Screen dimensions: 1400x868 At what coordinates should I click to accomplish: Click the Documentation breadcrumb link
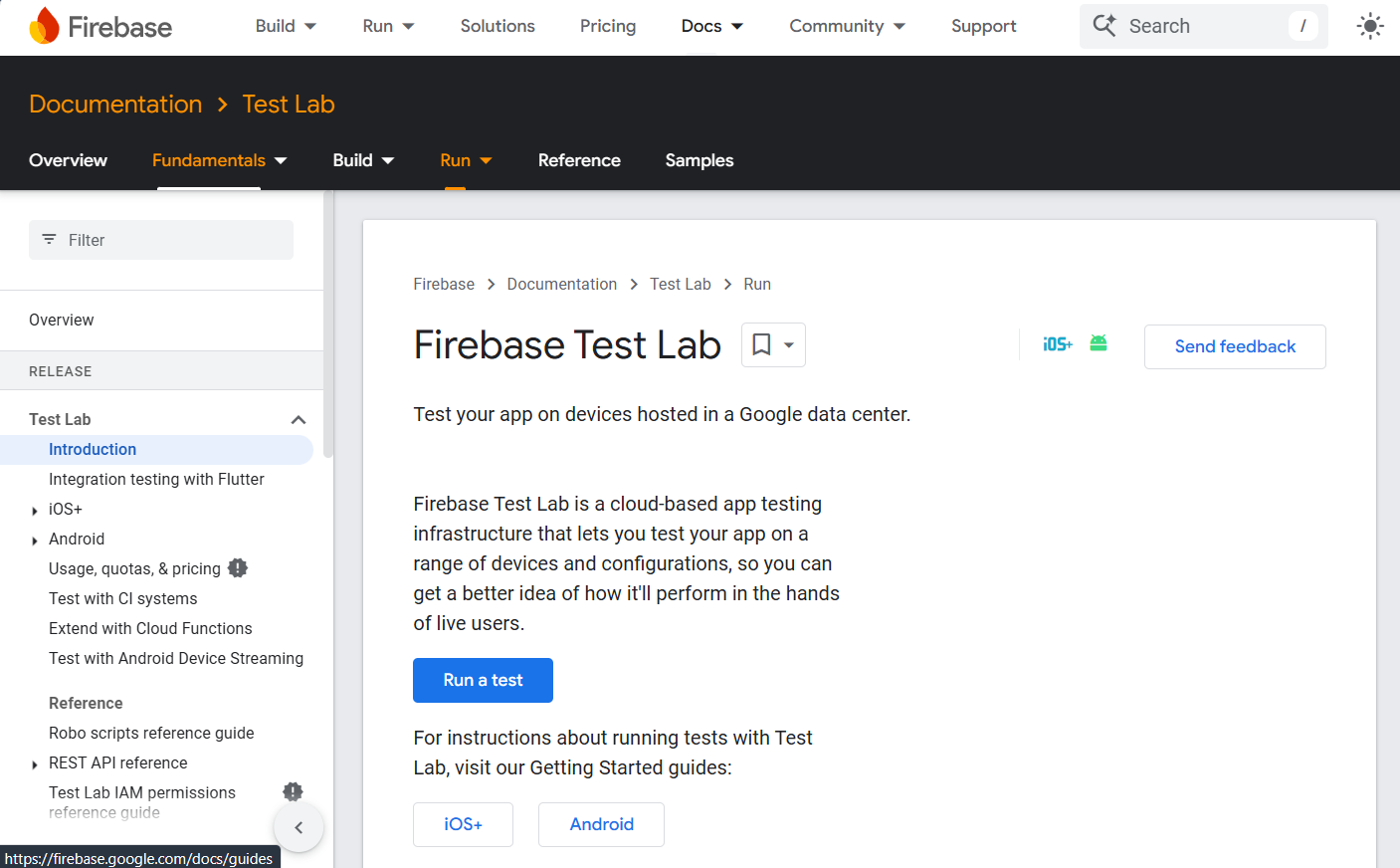(x=562, y=284)
